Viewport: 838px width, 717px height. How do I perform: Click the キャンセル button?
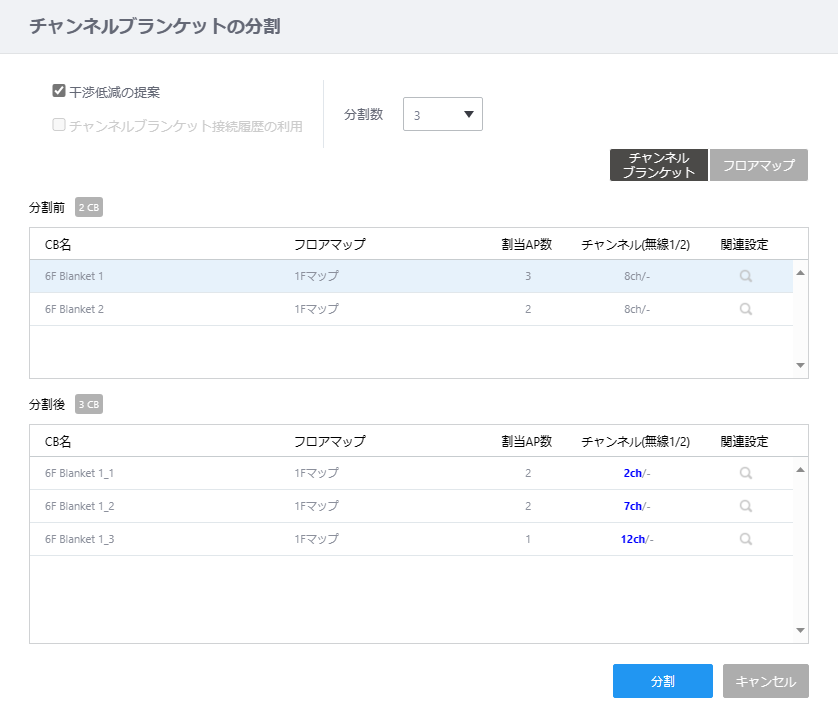[765, 681]
